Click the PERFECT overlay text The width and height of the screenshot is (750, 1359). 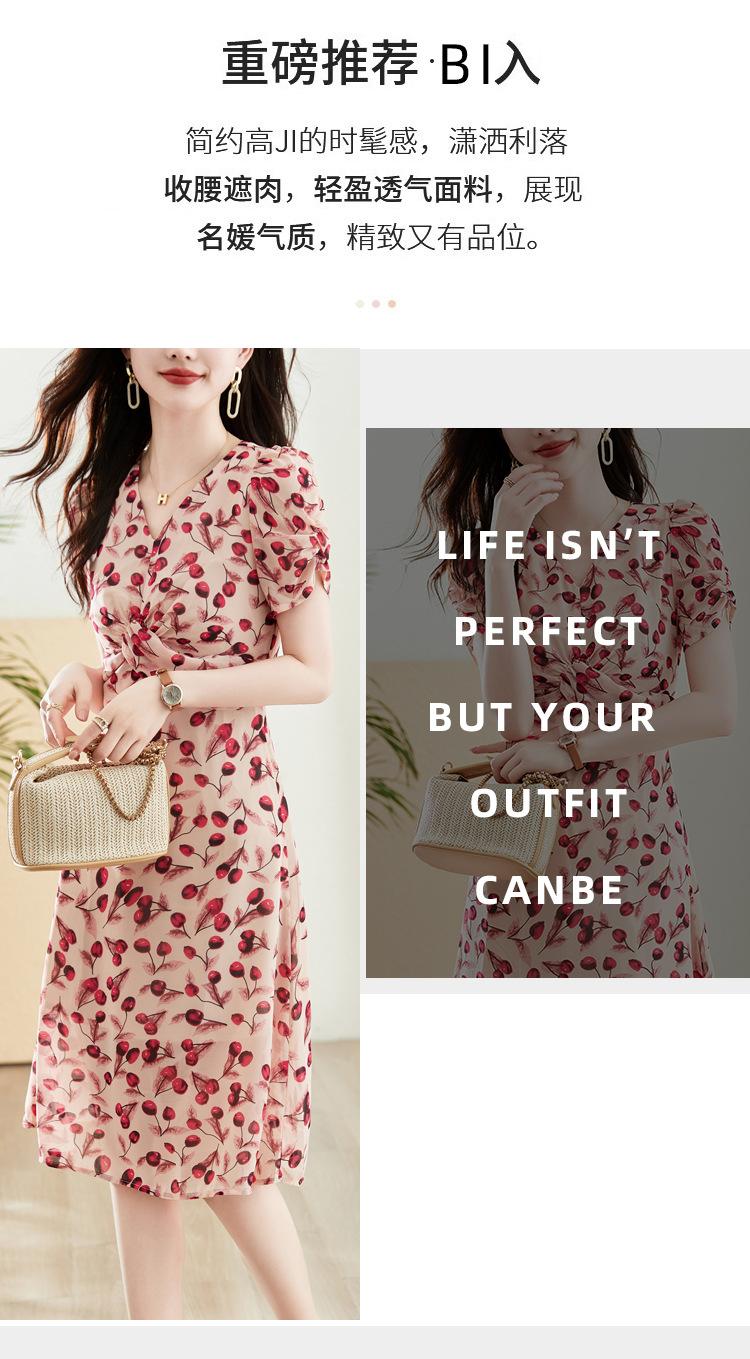point(550,632)
